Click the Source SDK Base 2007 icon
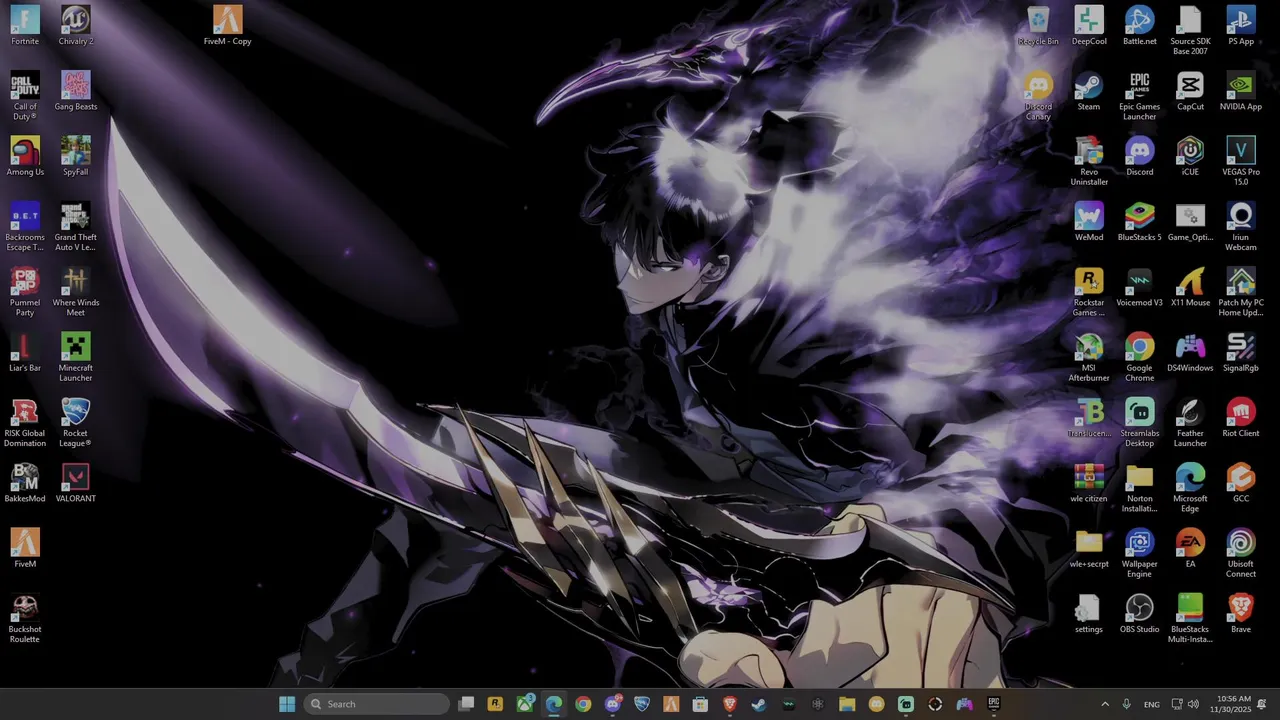This screenshot has height=720, width=1280. tap(1190, 31)
